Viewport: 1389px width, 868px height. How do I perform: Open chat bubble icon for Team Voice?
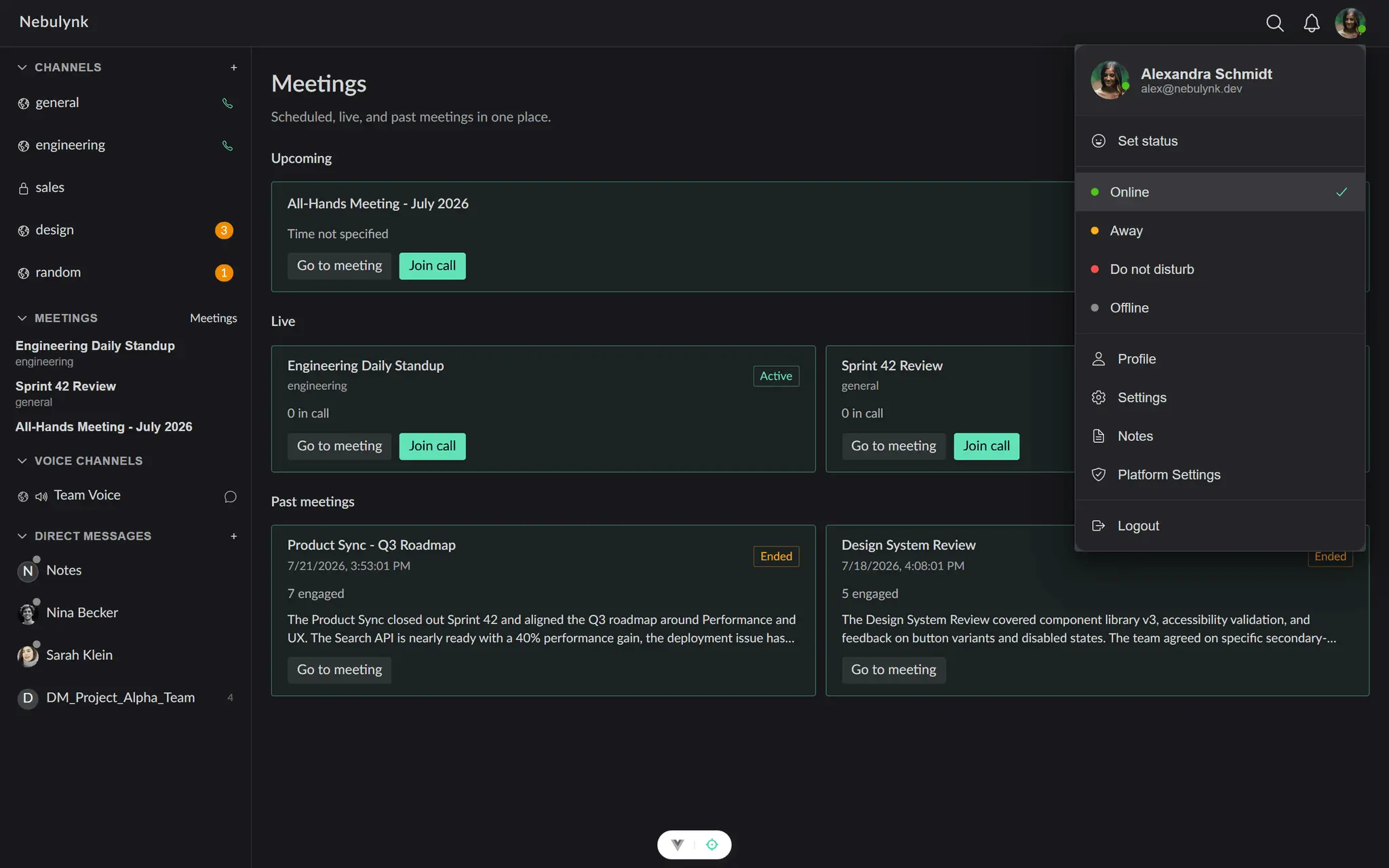(230, 496)
